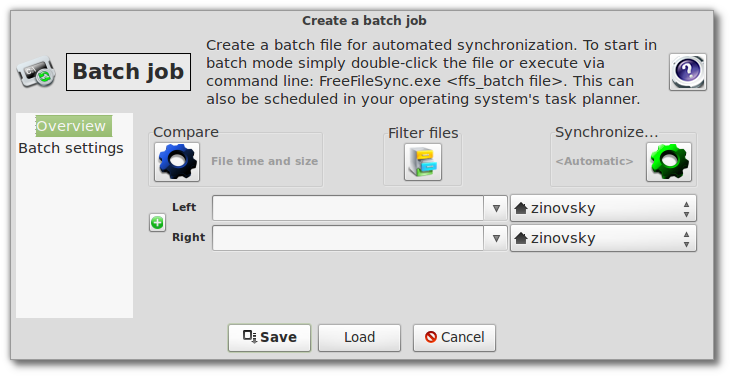The image size is (731, 377).
Task: Open Synchronize settings via green gear icon
Action: click(669, 162)
